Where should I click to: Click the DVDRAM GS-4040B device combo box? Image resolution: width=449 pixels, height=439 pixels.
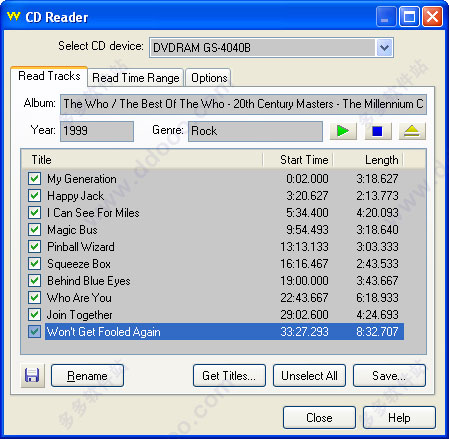(271, 48)
